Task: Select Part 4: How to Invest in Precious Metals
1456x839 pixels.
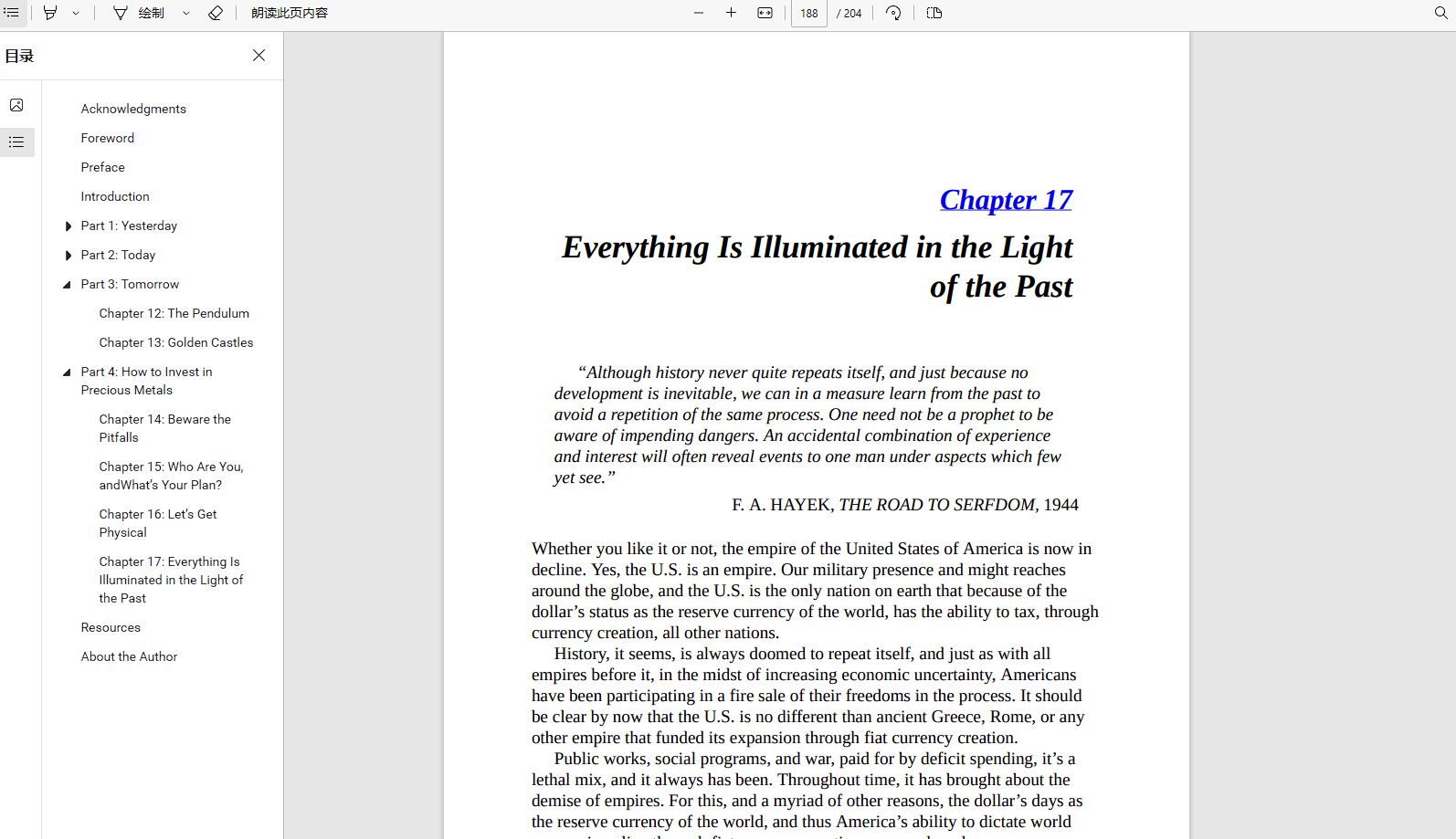Action: (x=146, y=381)
